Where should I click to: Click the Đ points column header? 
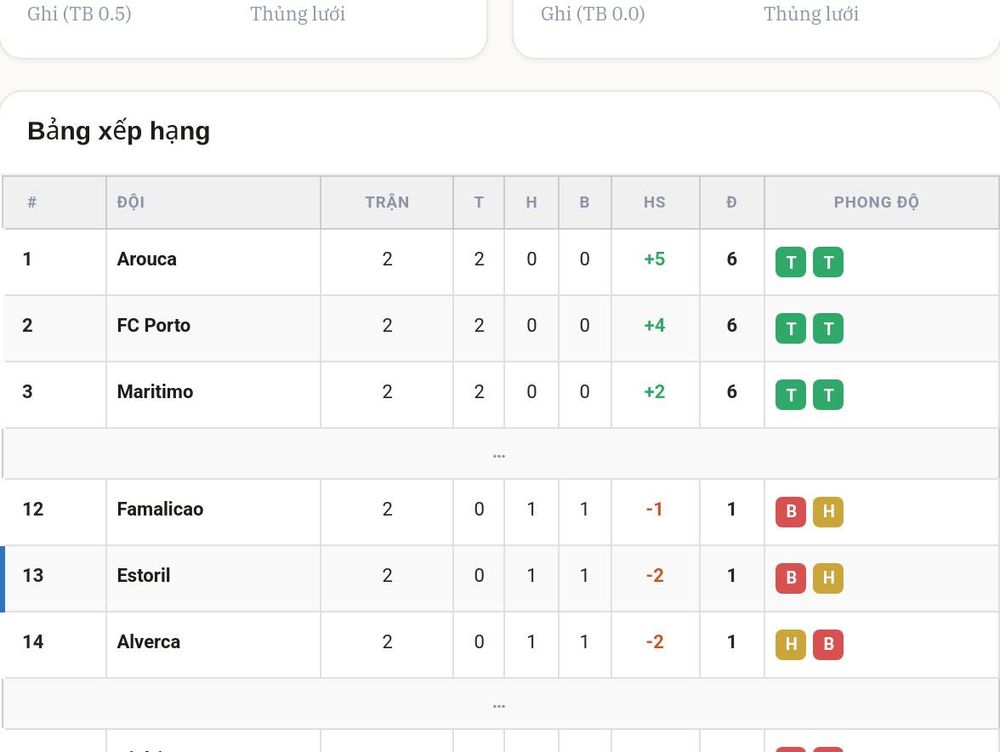point(732,202)
